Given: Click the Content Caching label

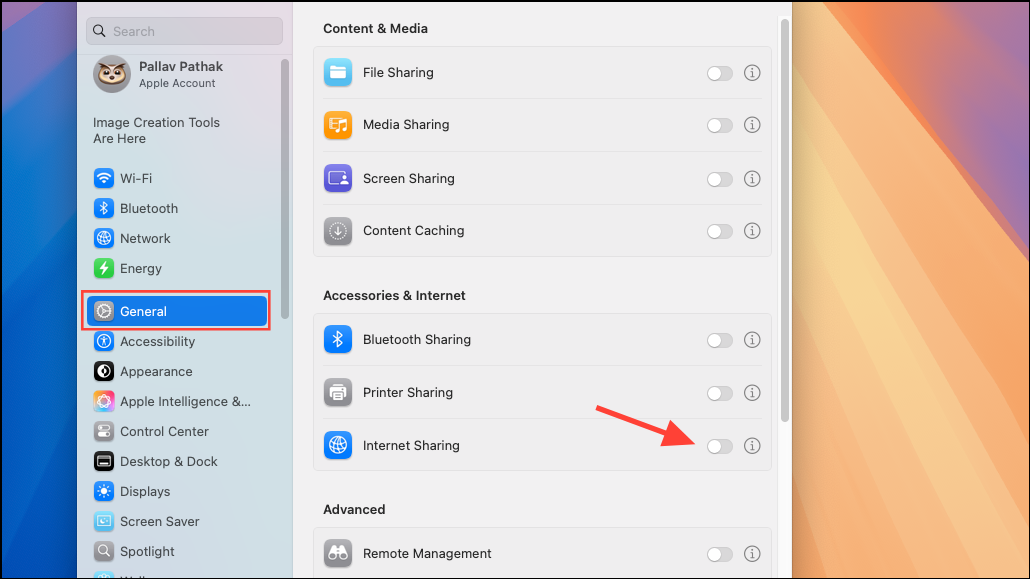Looking at the screenshot, I should click(x=413, y=231).
